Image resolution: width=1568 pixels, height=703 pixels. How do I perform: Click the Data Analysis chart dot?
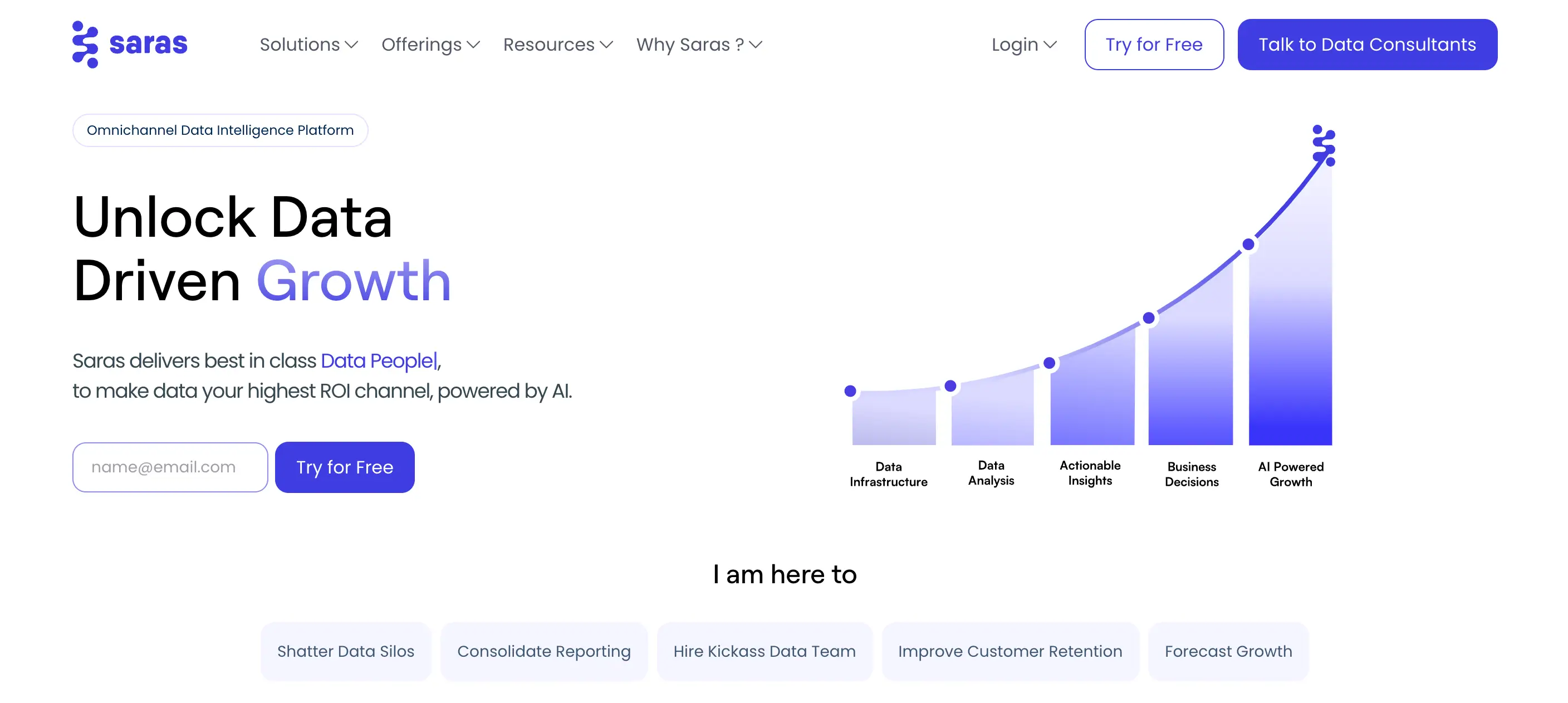[x=950, y=385]
